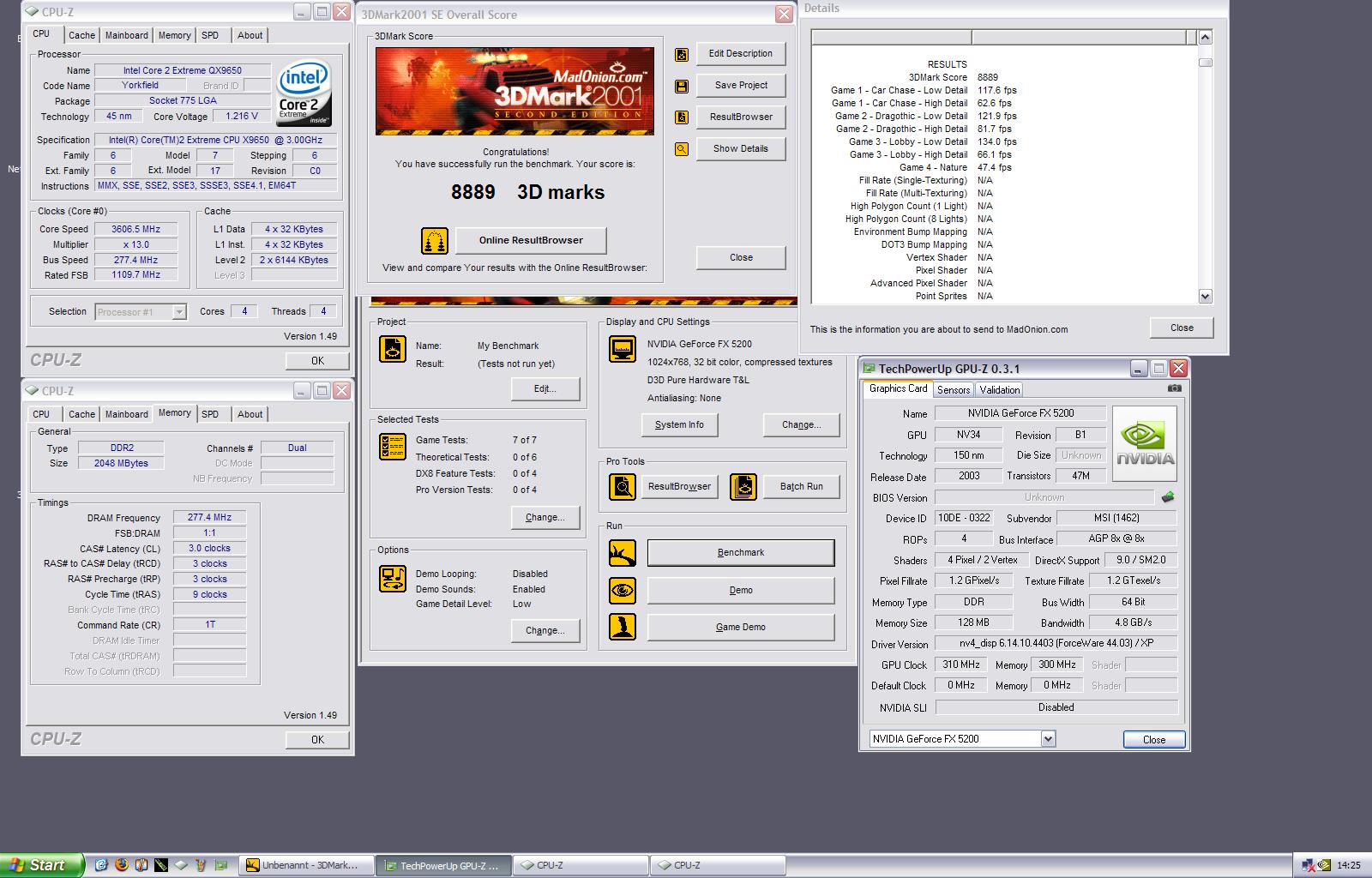The image size is (1372, 878).
Task: Click the Pro Tools ResultBrowser magnifier icon
Action: pyautogui.click(x=623, y=486)
